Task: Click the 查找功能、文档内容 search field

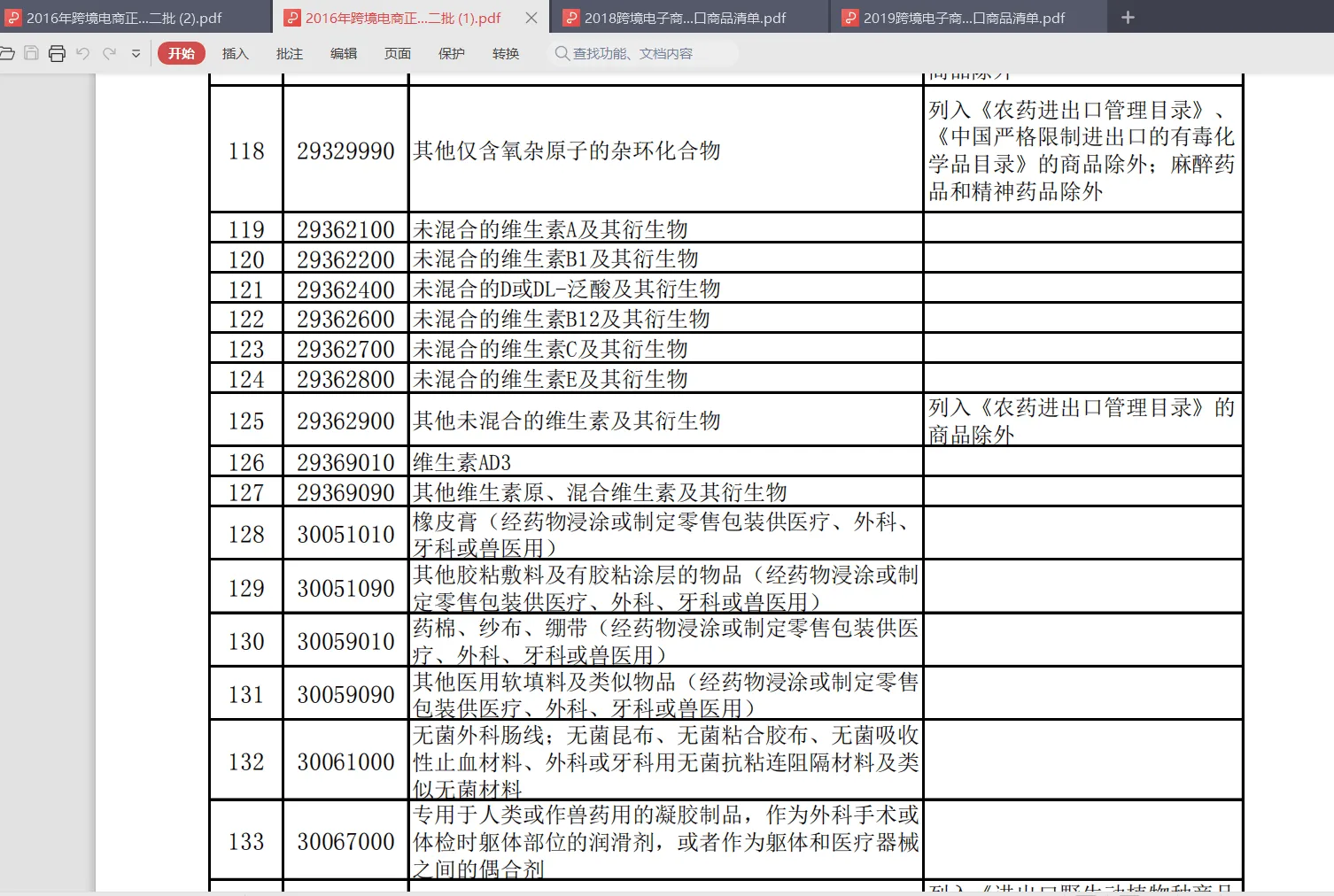Action: coord(647,53)
